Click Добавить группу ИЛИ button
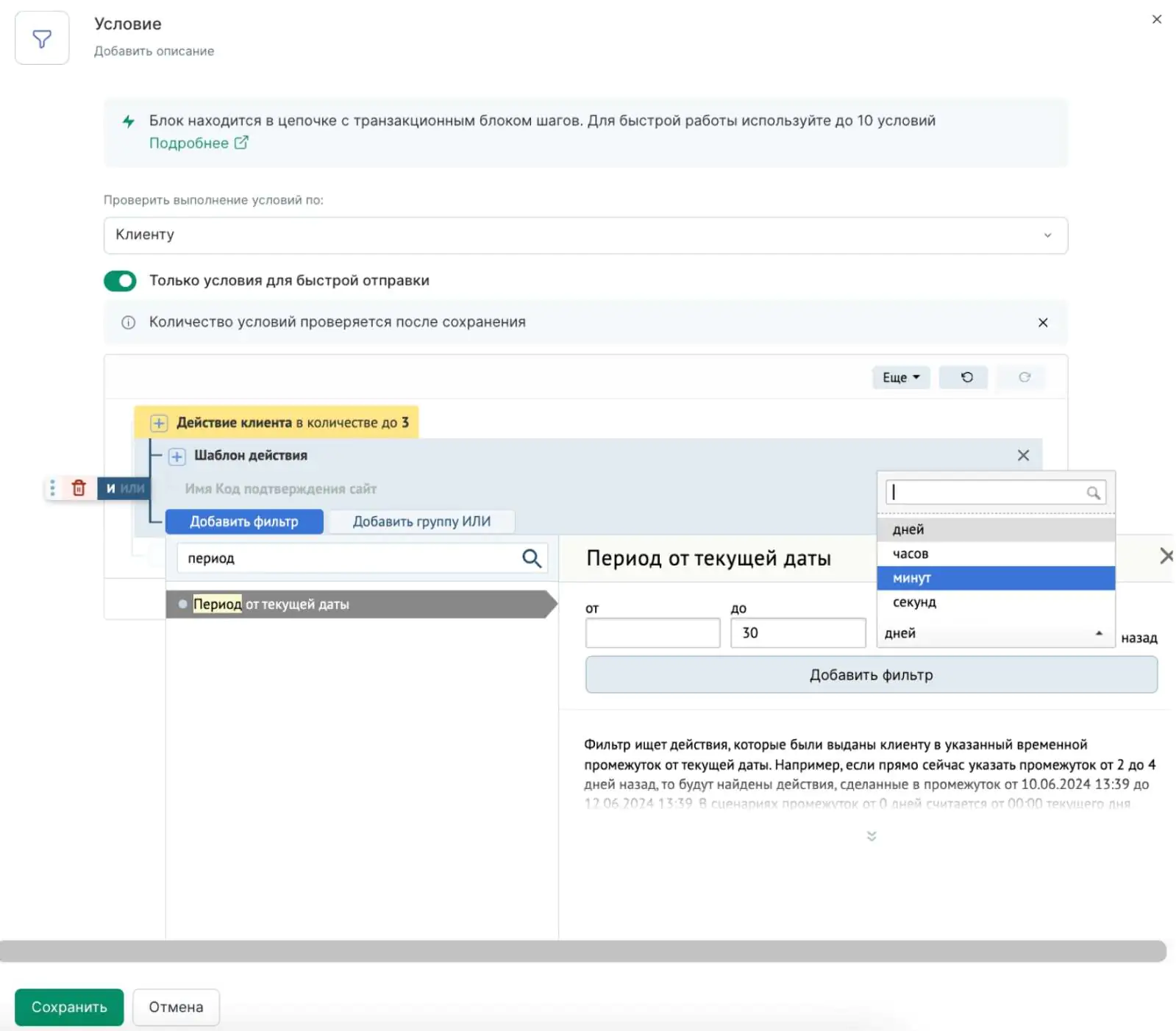 (421, 521)
